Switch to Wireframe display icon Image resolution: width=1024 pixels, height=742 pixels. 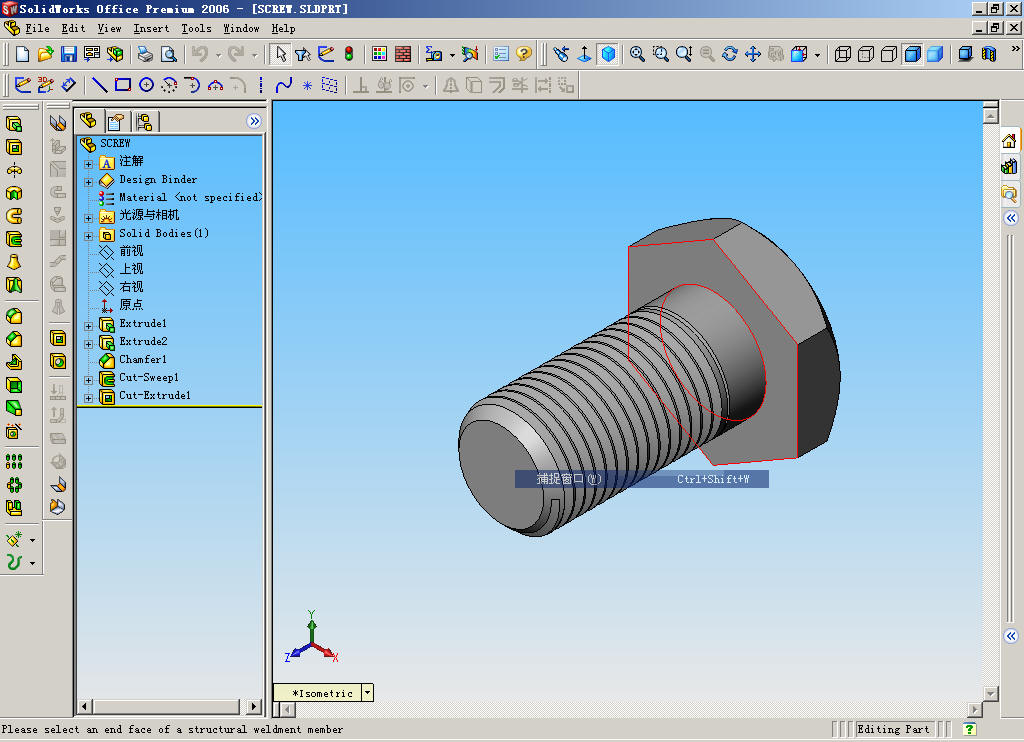click(843, 54)
